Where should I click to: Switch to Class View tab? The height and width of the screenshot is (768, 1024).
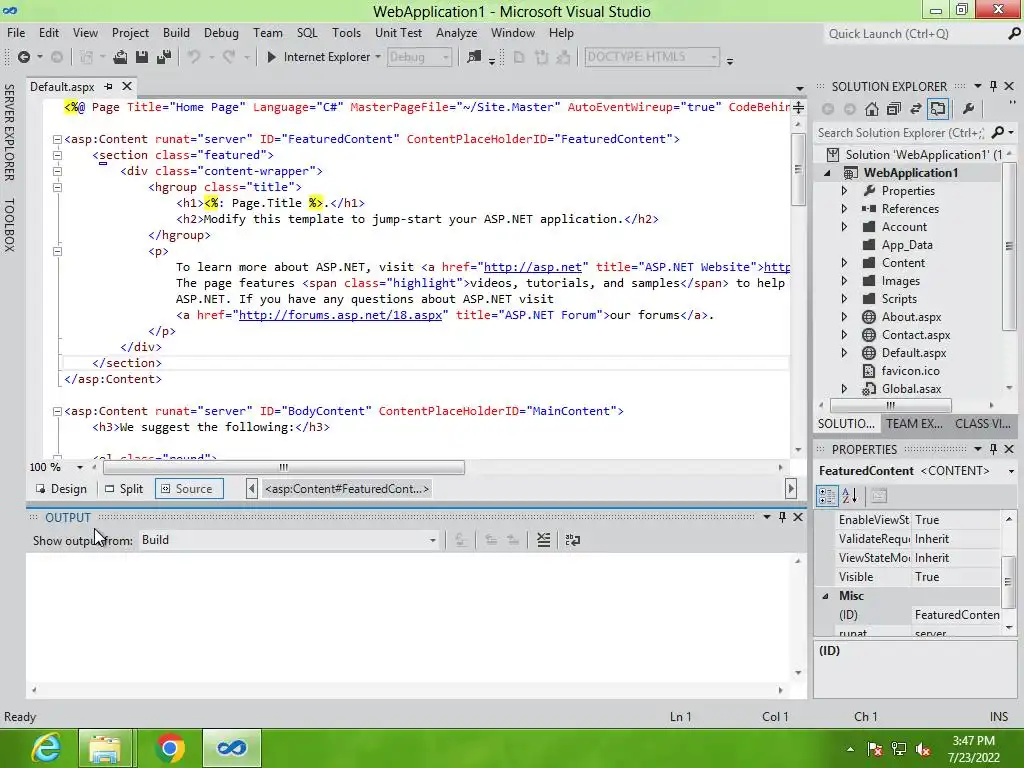[982, 424]
